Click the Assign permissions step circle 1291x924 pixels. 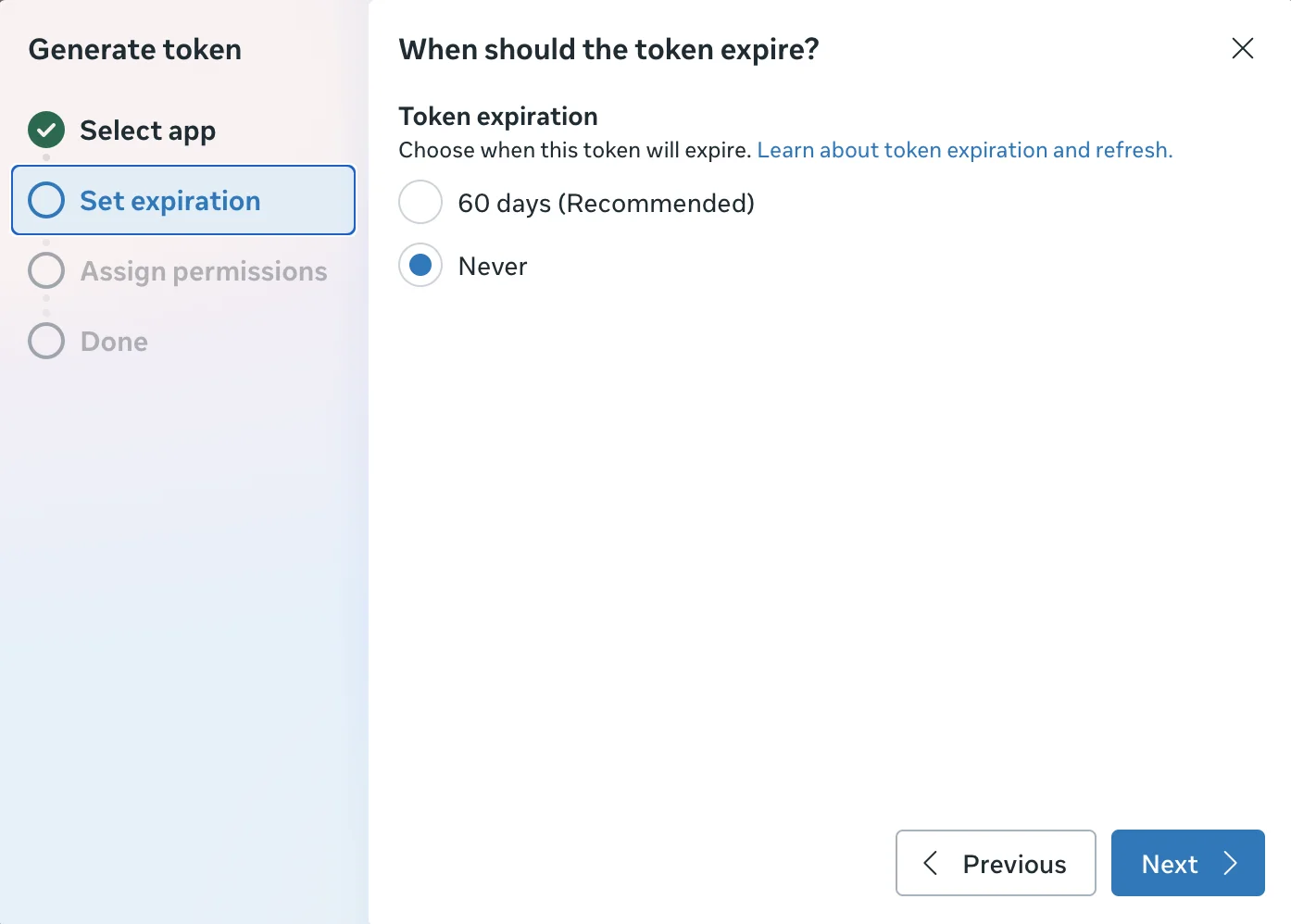[x=45, y=270]
